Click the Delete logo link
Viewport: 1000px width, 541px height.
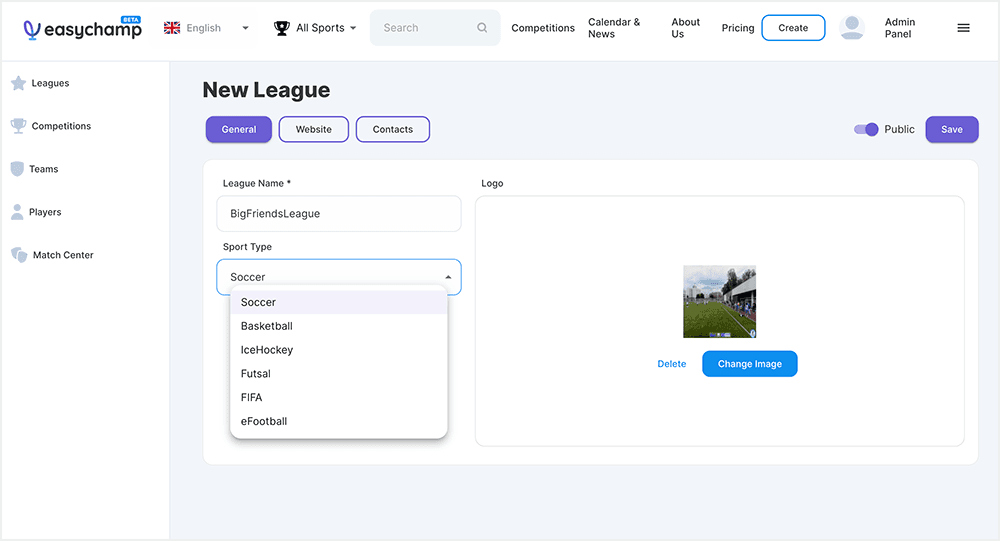click(x=671, y=364)
